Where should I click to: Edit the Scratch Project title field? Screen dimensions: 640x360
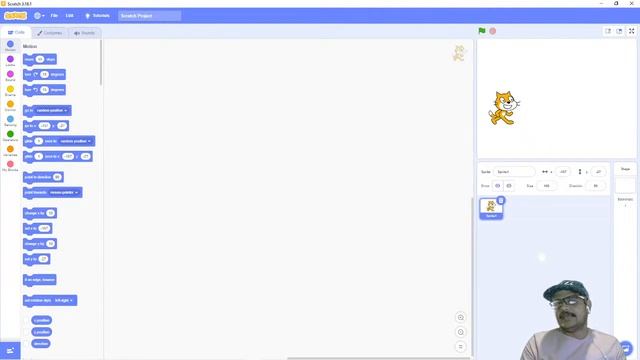coord(149,16)
